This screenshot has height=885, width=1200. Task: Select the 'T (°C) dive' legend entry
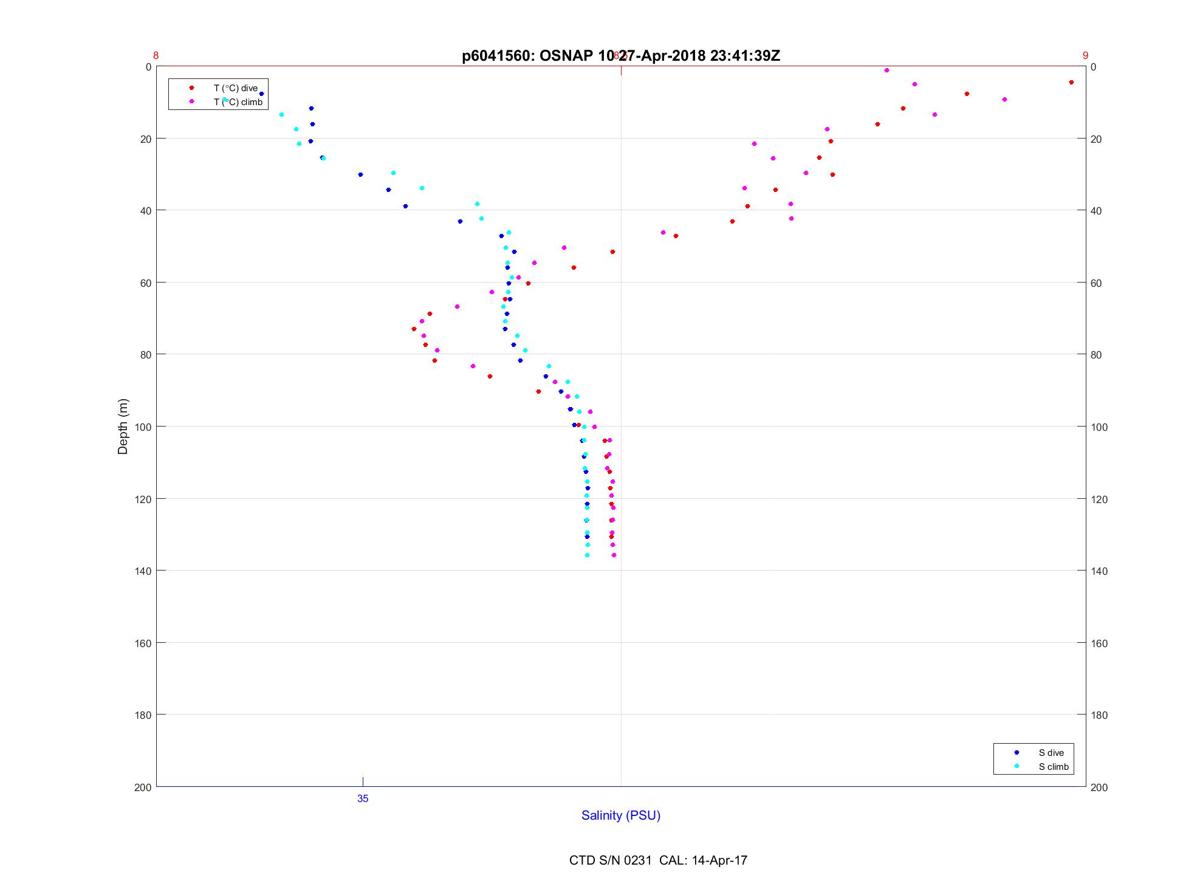(236, 88)
